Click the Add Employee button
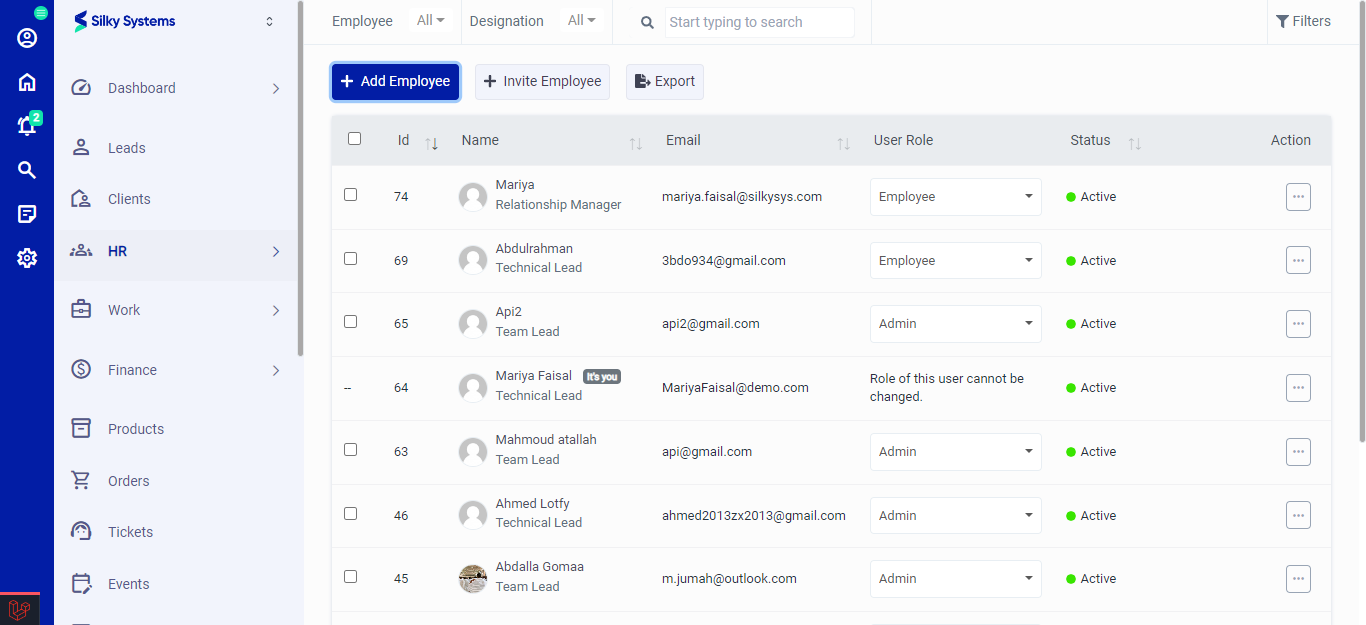Screen dimensions: 1366x625 [395, 81]
